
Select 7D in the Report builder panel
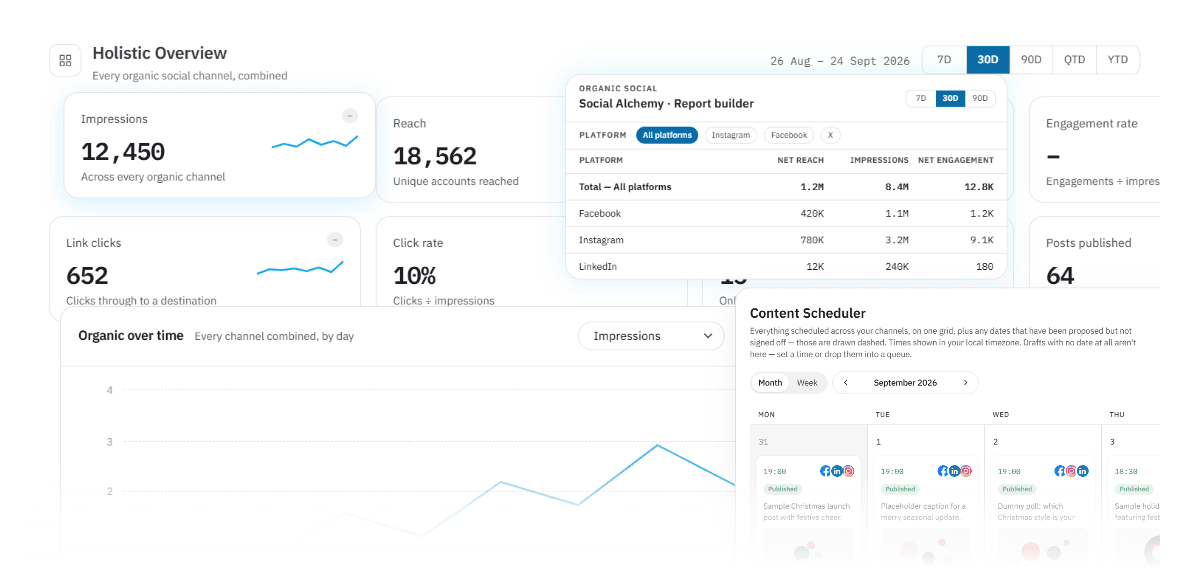pyautogui.click(x=921, y=98)
